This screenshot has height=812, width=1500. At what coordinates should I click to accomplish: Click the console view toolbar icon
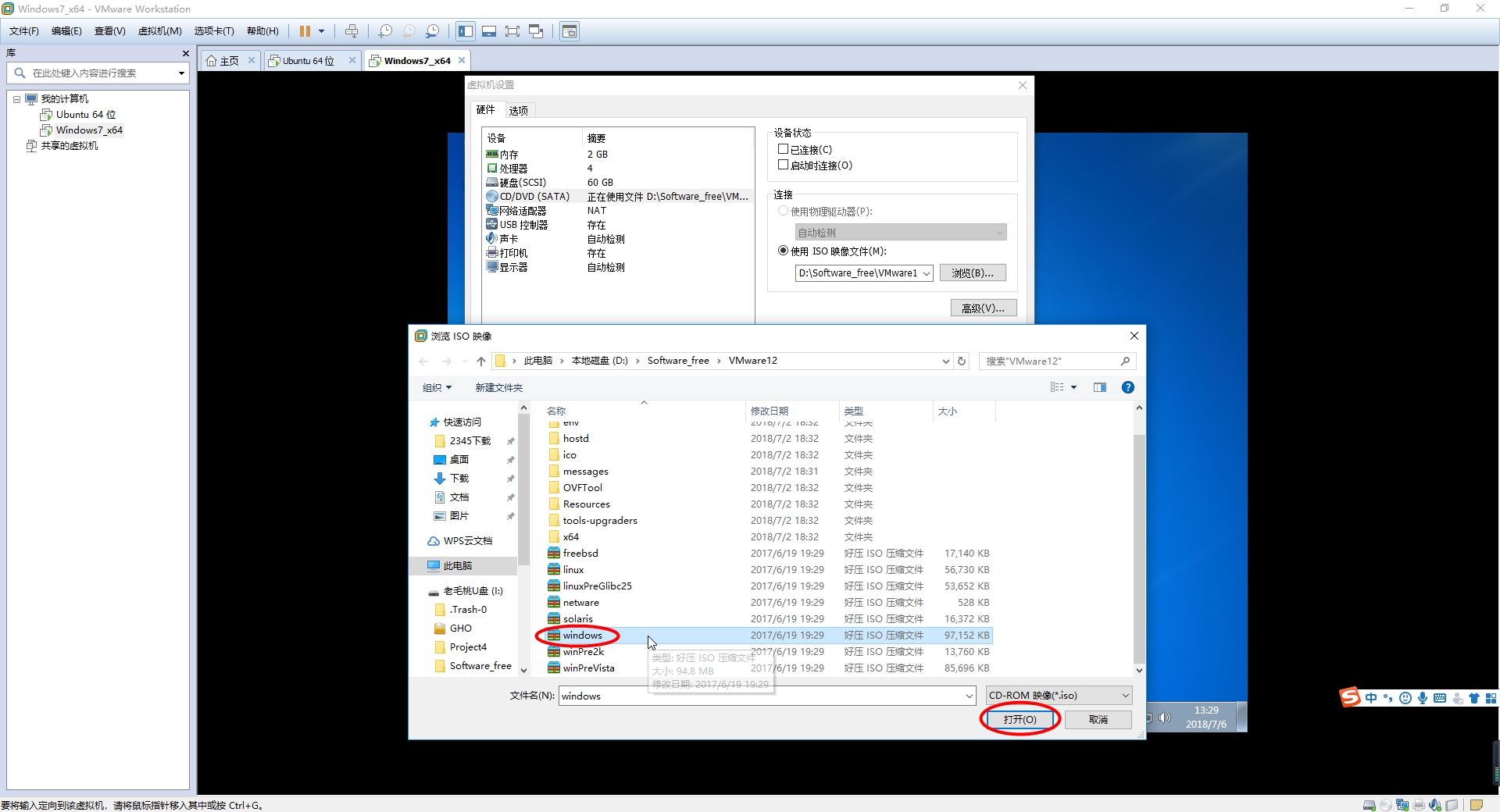570,31
